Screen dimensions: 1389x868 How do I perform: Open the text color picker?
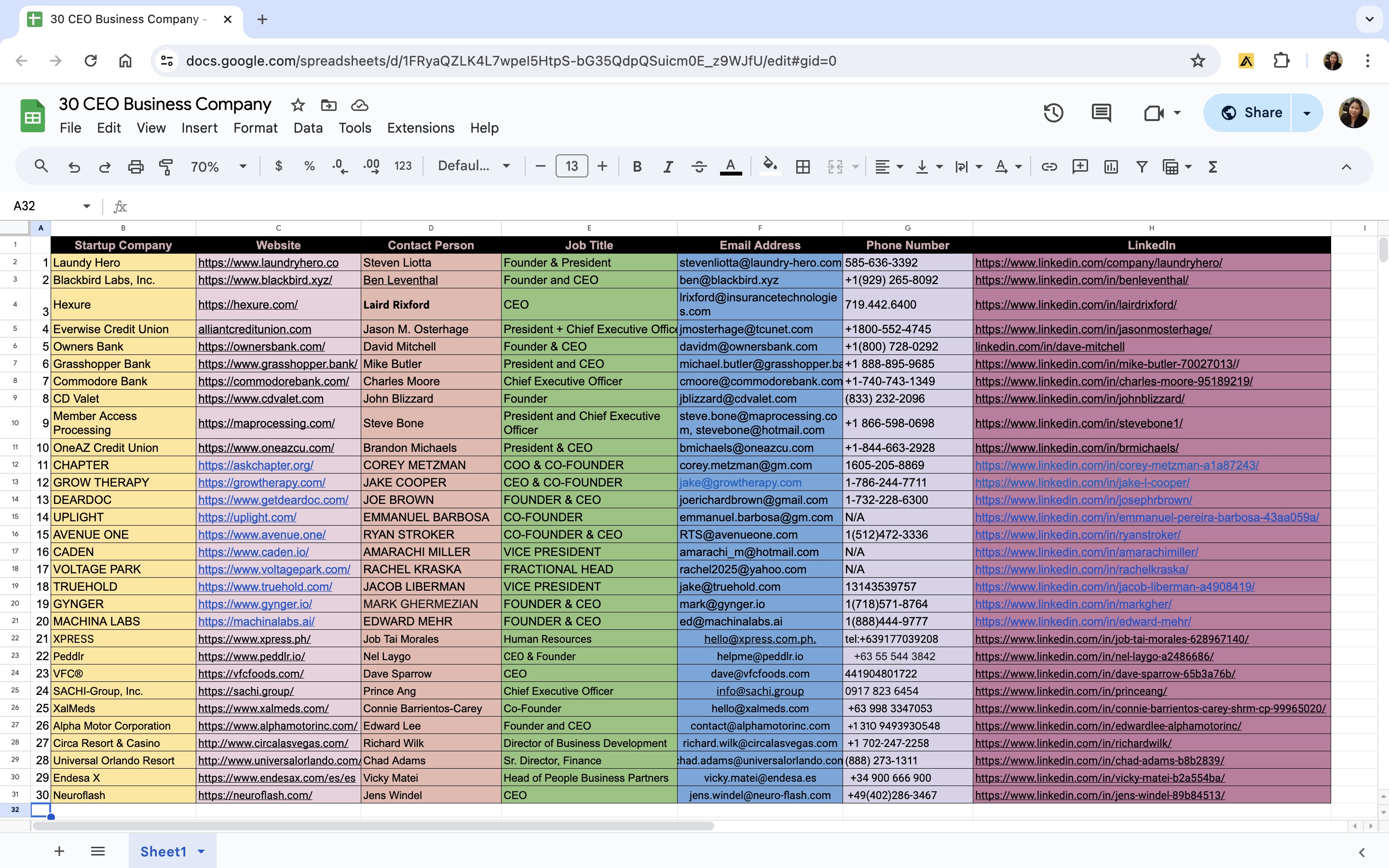pyautogui.click(x=731, y=166)
